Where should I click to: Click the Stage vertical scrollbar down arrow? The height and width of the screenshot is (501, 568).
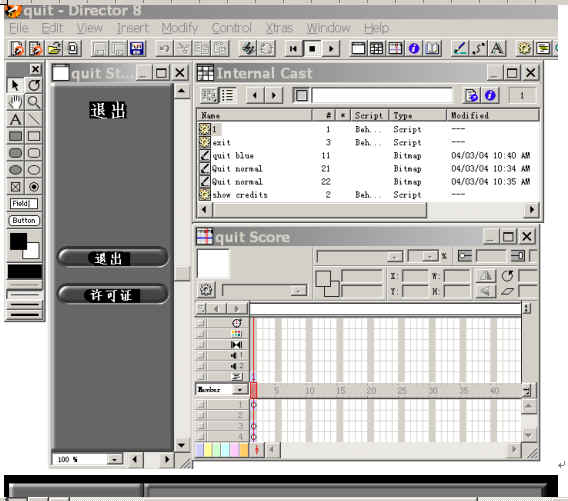[182, 445]
